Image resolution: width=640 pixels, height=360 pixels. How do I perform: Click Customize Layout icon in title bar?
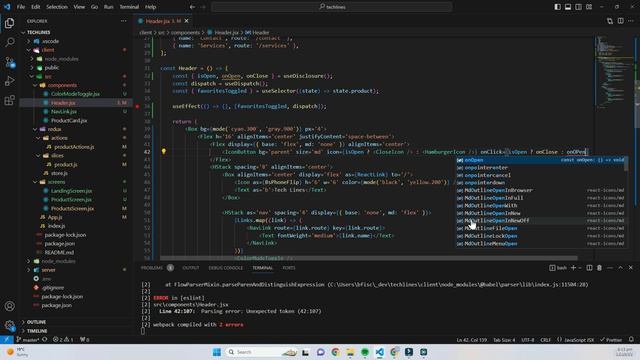coord(589,7)
